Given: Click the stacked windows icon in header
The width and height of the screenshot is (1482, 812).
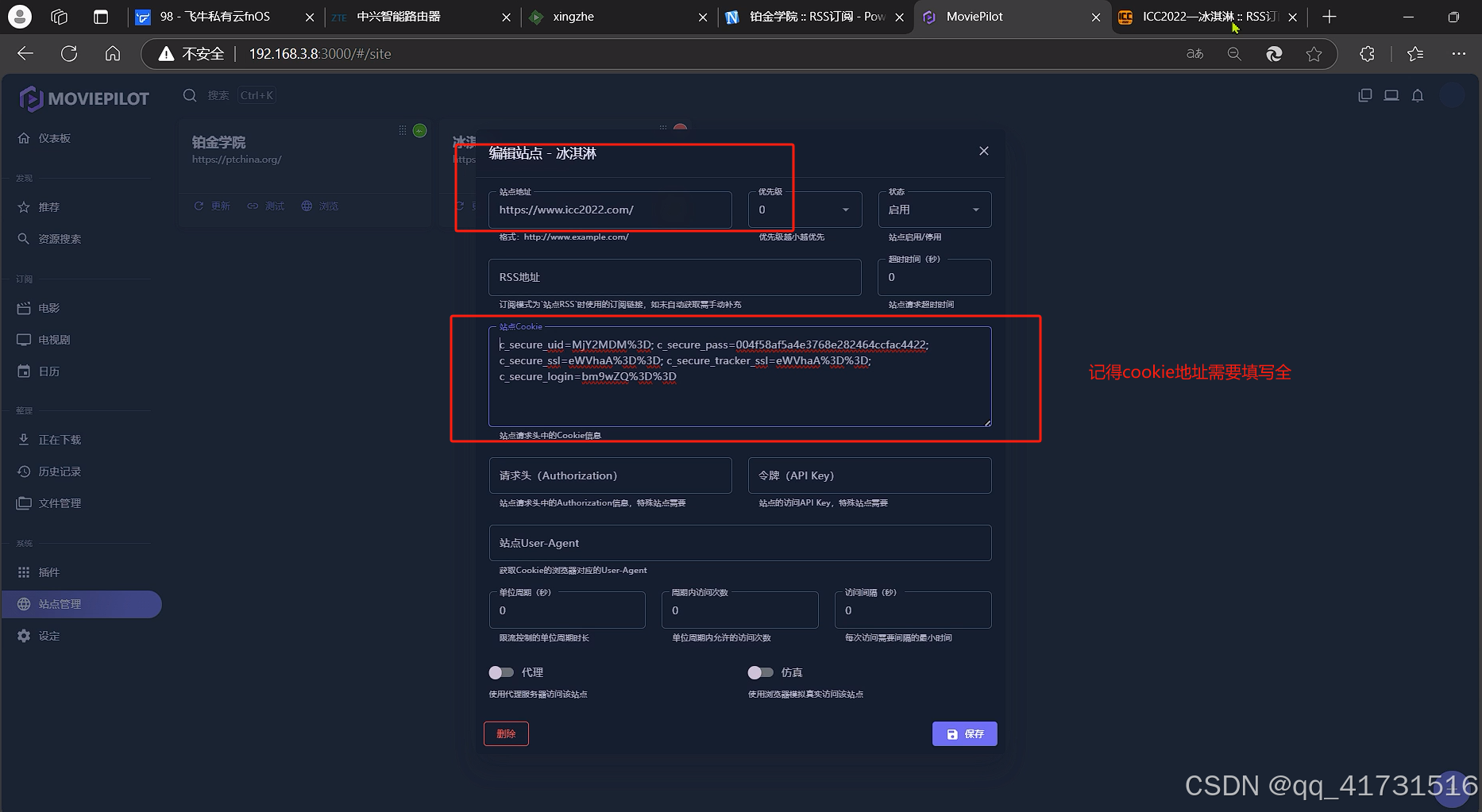Looking at the screenshot, I should coord(1365,95).
